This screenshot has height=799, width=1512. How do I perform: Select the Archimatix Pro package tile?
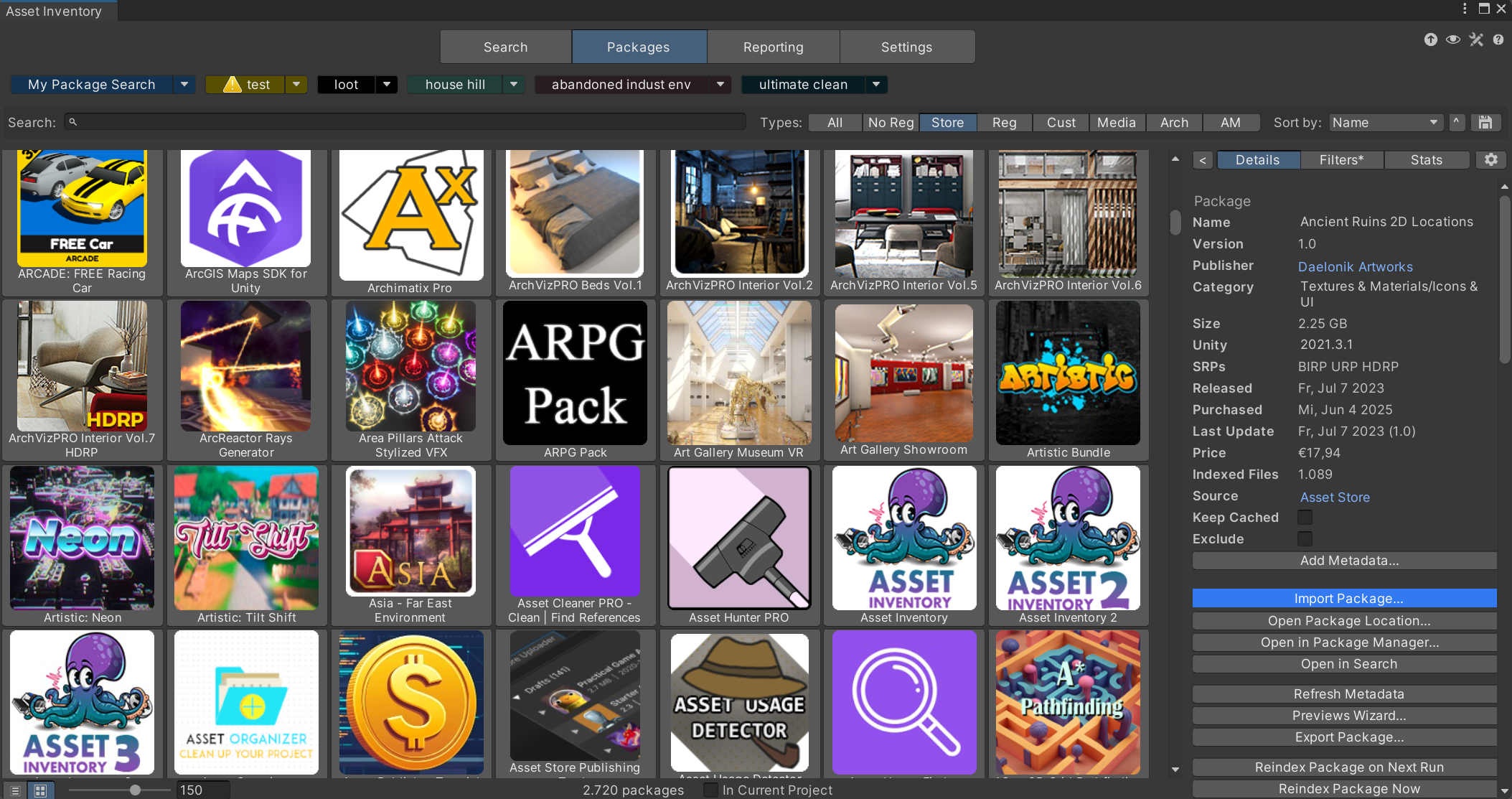(x=411, y=223)
